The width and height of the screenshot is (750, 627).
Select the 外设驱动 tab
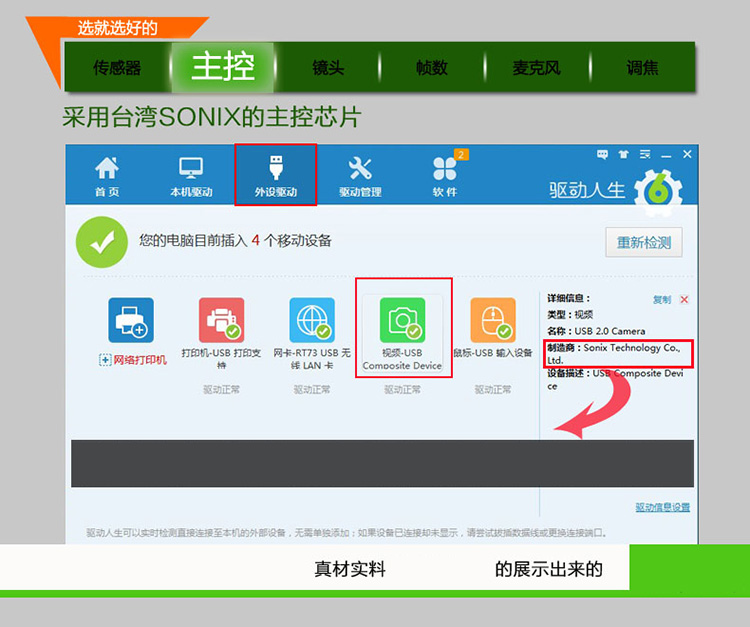coord(276,175)
